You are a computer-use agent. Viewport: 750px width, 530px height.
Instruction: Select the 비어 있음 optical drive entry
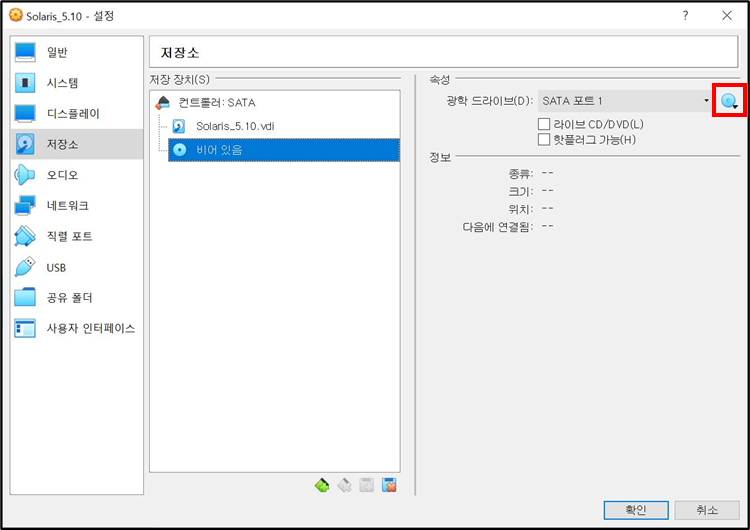tap(284, 150)
